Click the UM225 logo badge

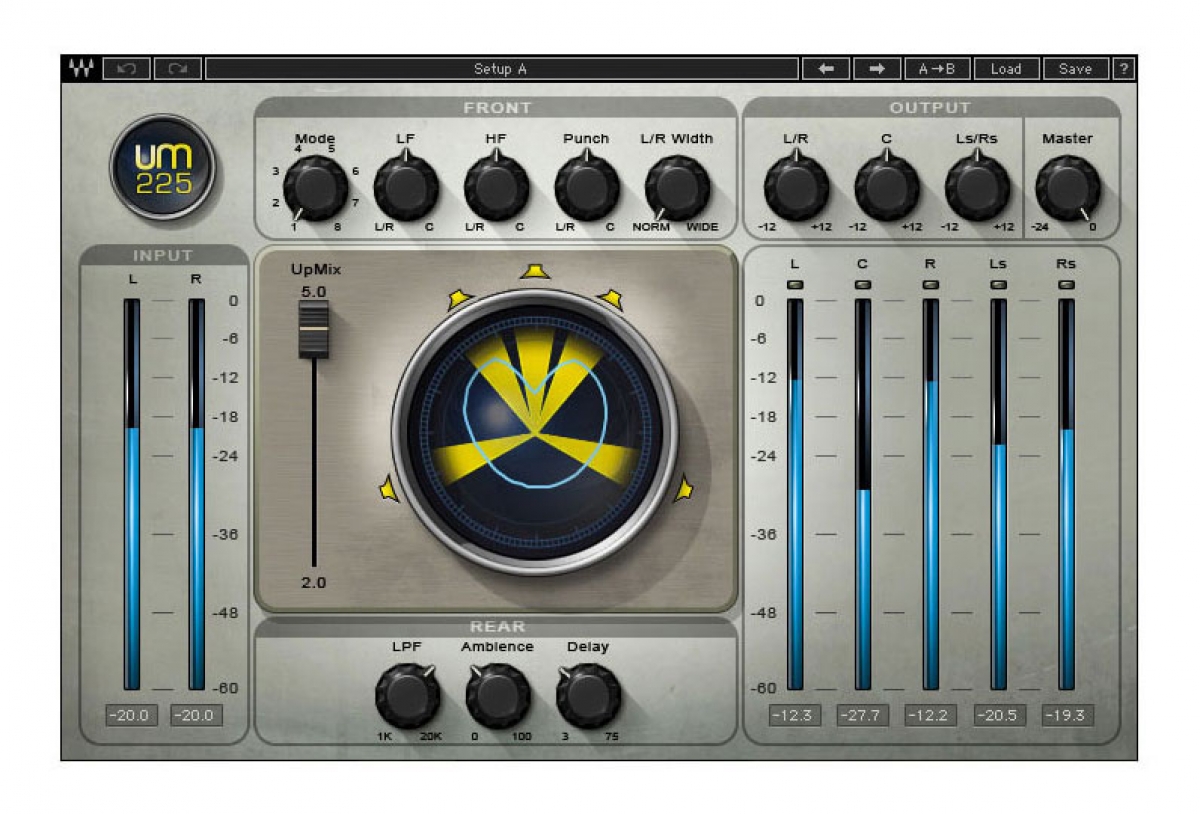pyautogui.click(x=163, y=166)
